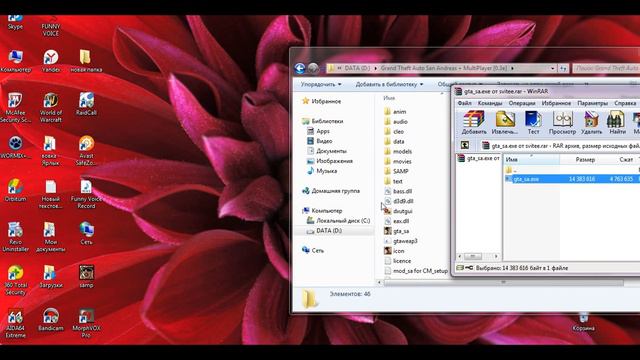Open the Avast SafeZone shortcut

click(x=86, y=151)
